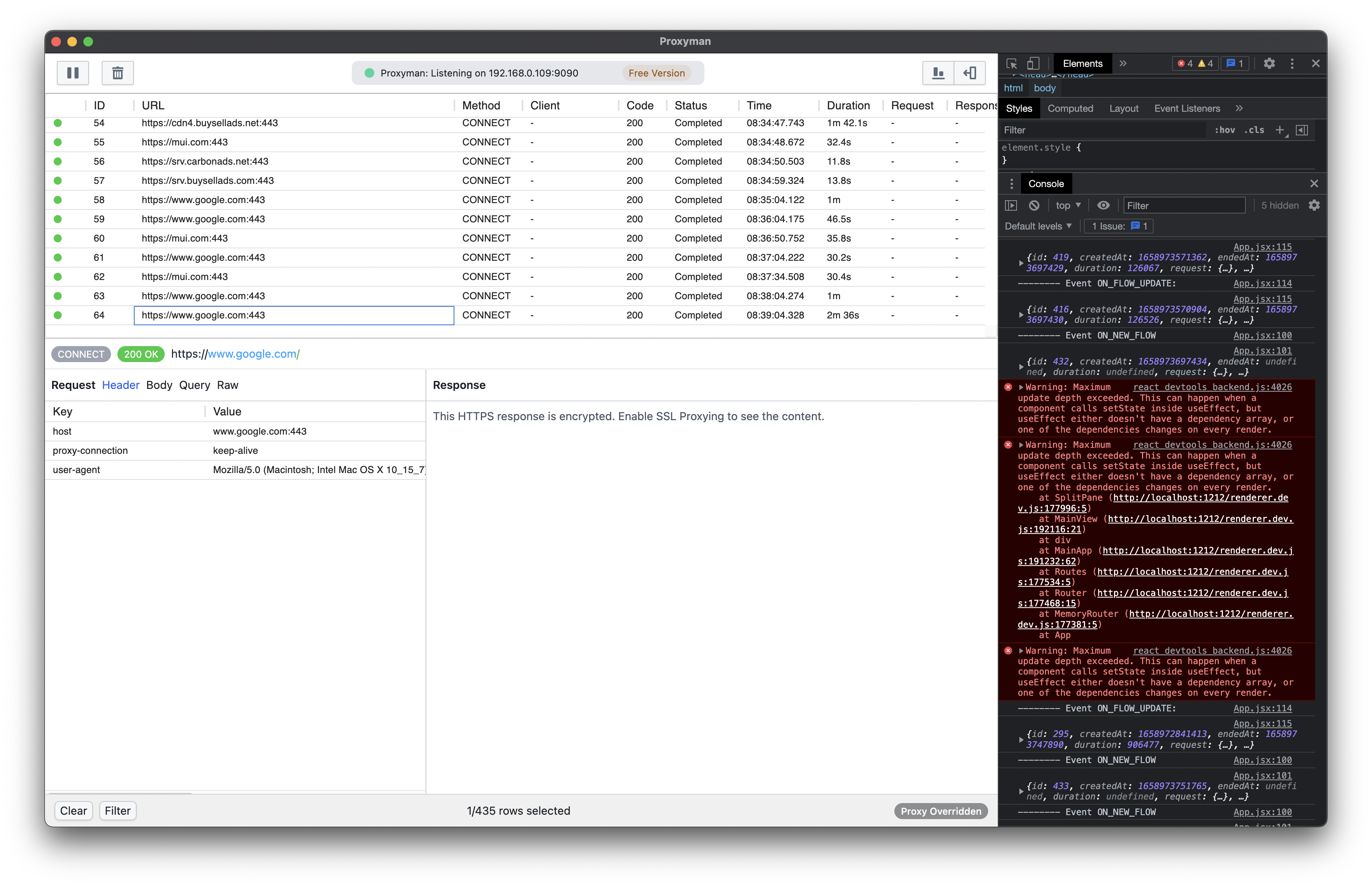Expand the logged object with id 419

pyautogui.click(x=1021, y=263)
